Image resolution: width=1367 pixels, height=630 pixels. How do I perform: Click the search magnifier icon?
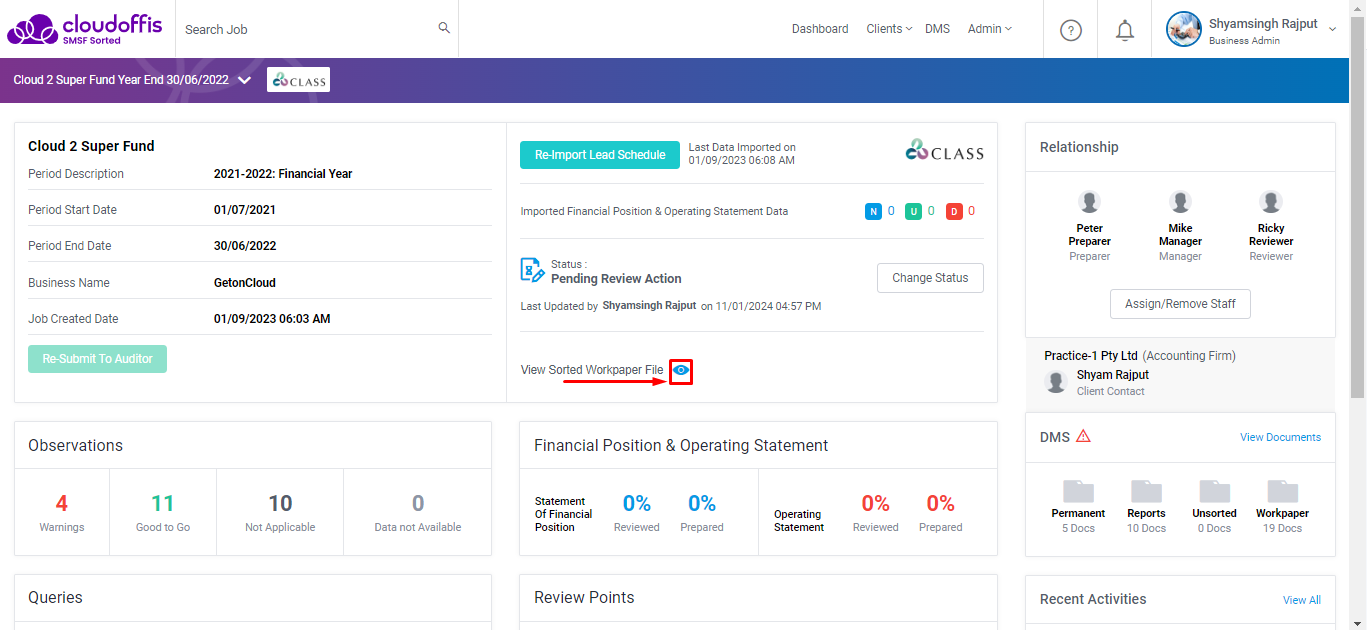click(x=444, y=28)
